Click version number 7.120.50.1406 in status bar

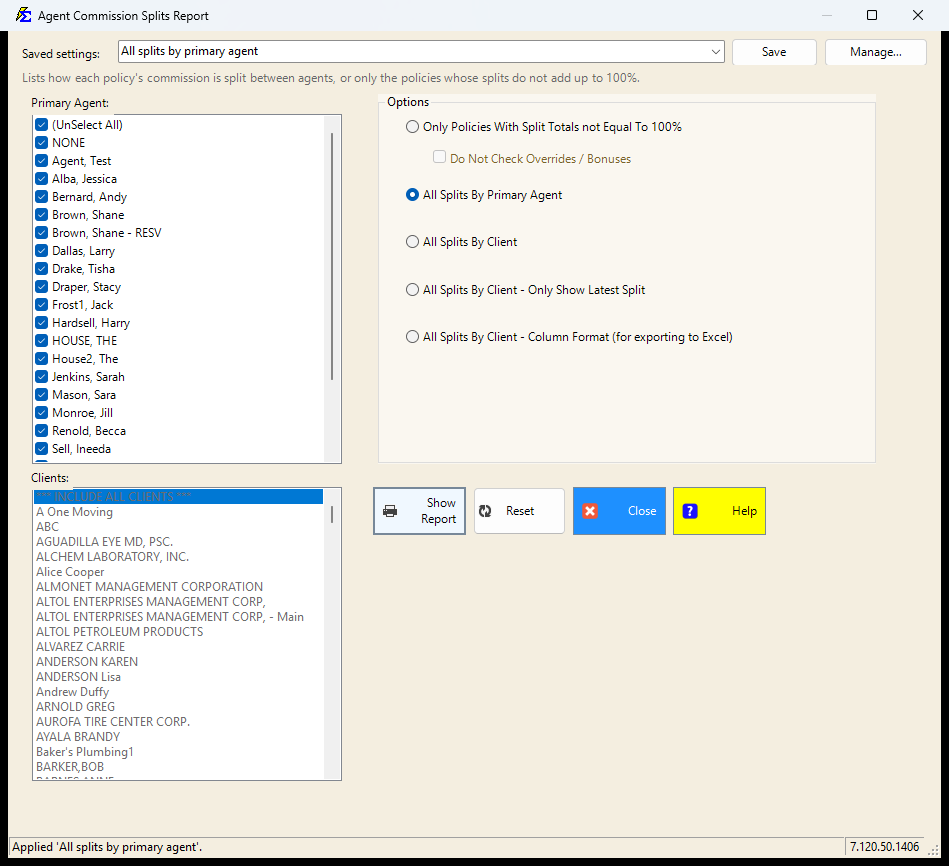coord(884,847)
